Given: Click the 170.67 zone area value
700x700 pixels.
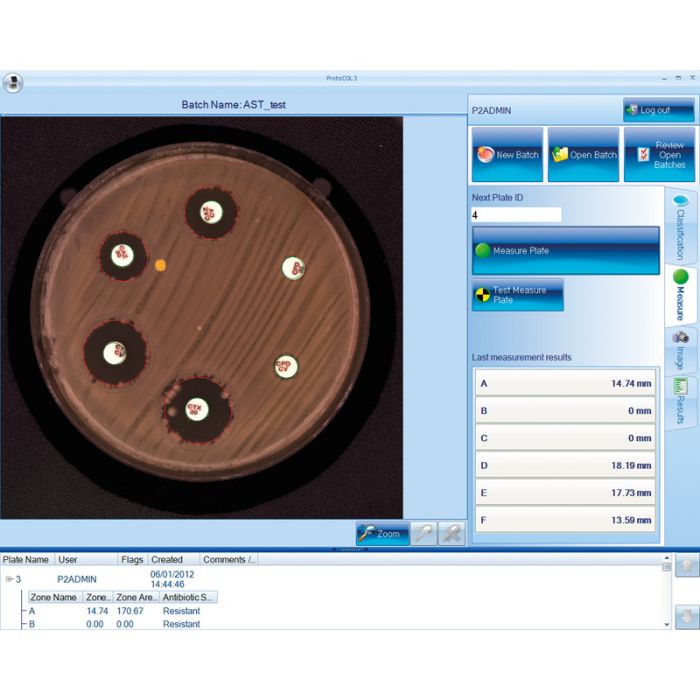Looking at the screenshot, I should [130, 611].
